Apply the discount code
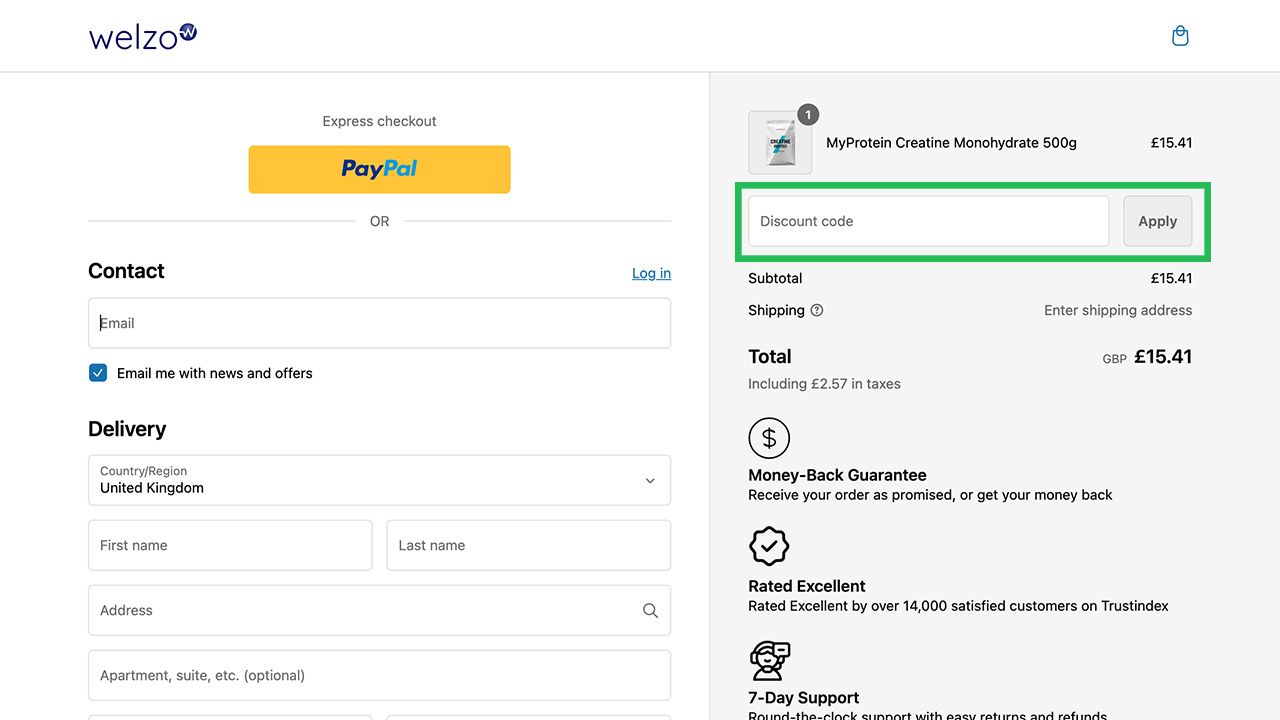 point(1157,221)
